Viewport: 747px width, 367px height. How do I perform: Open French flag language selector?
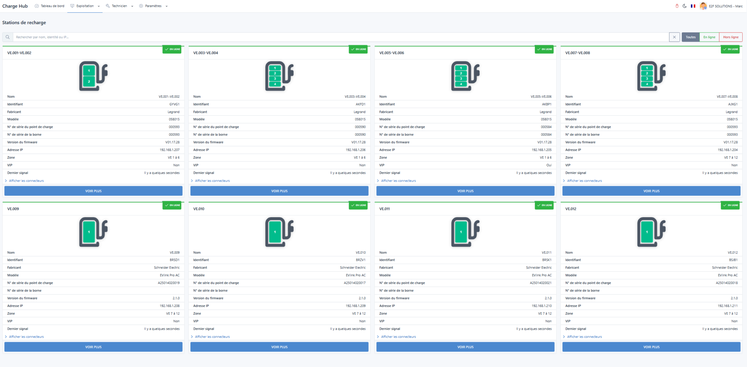coord(693,6)
